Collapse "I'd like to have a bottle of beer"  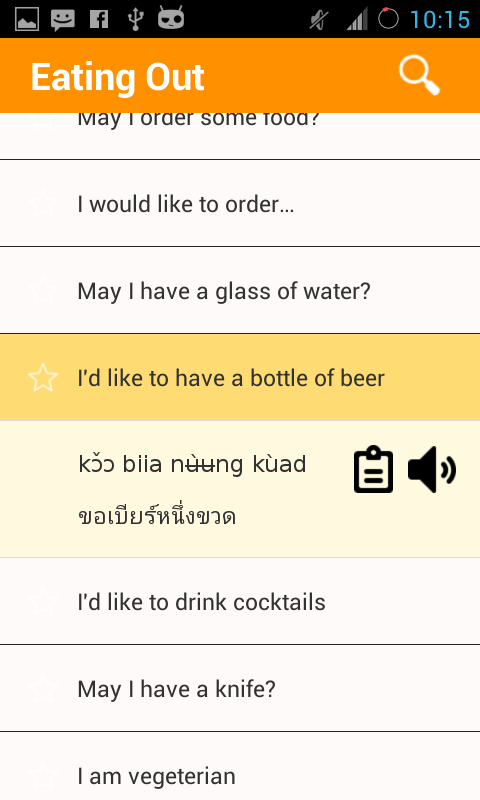coord(240,378)
